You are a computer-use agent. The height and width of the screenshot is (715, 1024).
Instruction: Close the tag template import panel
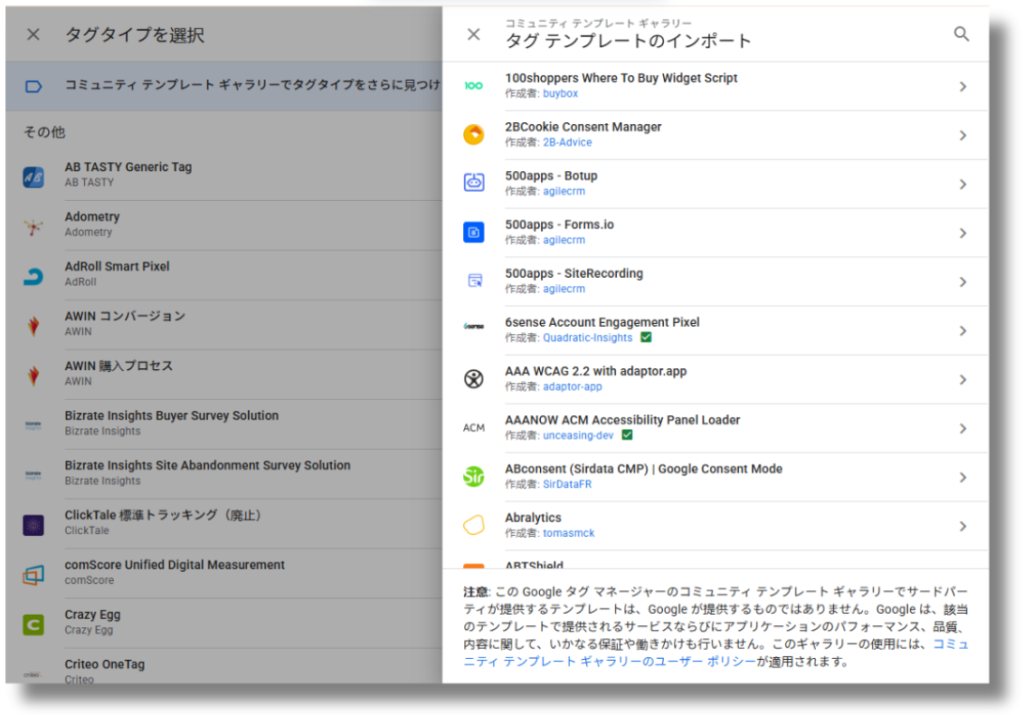[x=474, y=34]
